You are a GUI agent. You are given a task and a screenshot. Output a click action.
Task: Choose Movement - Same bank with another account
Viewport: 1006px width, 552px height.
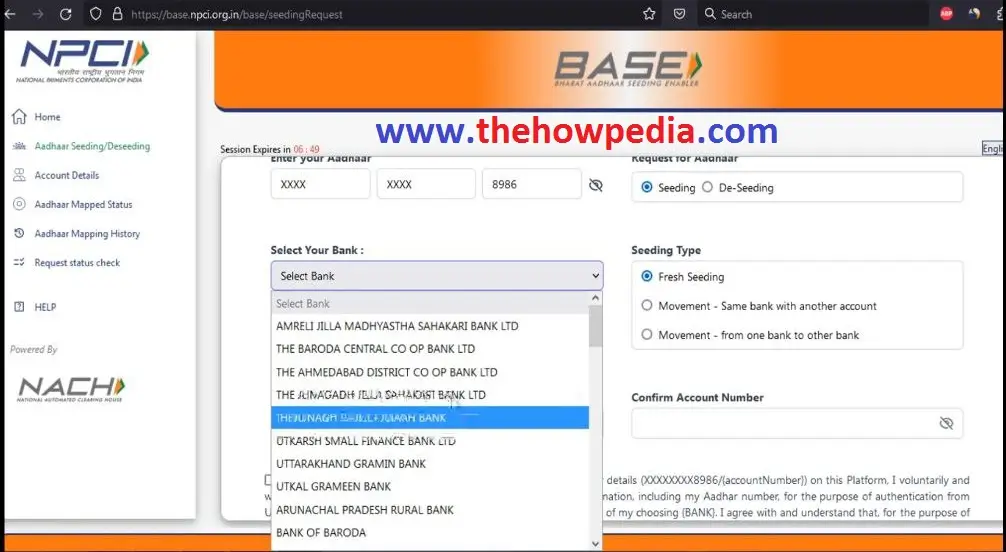click(x=647, y=306)
